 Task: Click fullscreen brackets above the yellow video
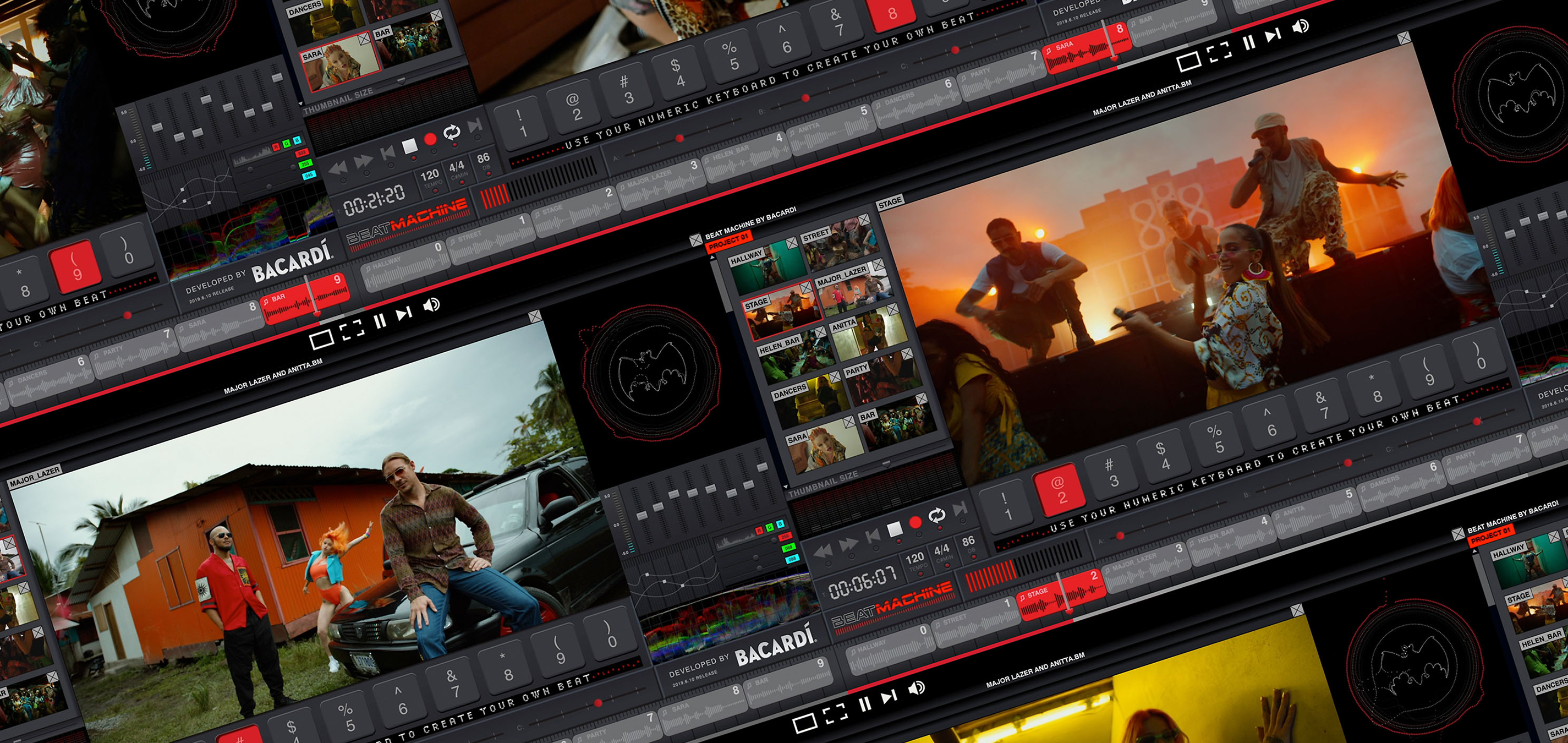[x=836, y=713]
